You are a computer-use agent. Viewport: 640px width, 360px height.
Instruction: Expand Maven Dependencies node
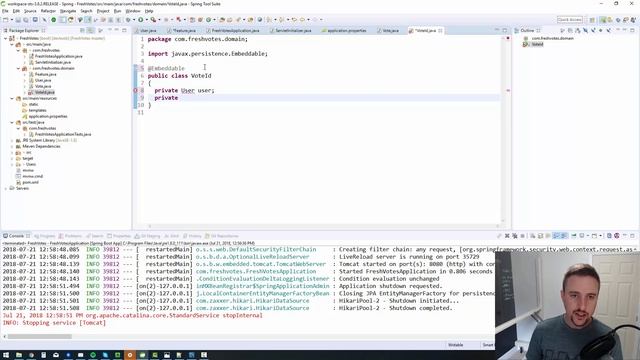point(12,147)
